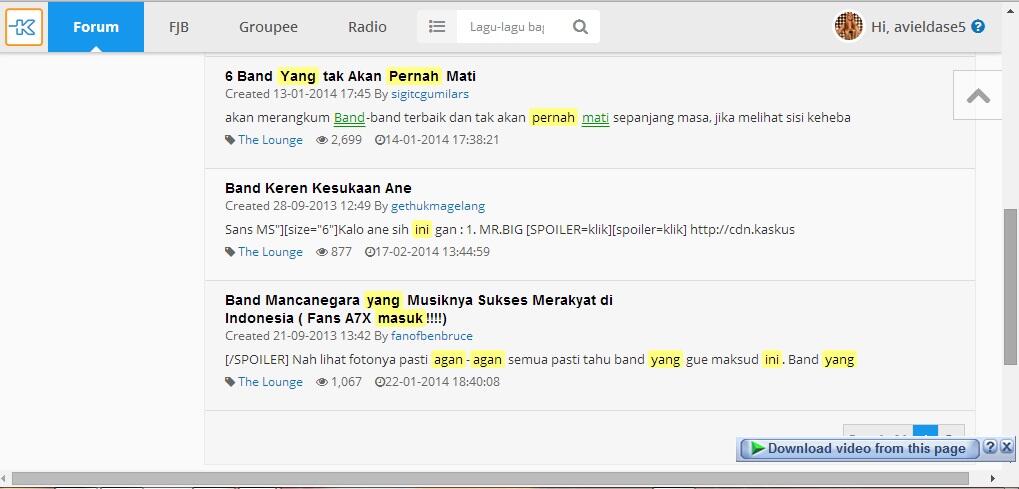The height and width of the screenshot is (489, 1019).
Task: Click the horizontal scrollbar thumb
Action: 490,479
